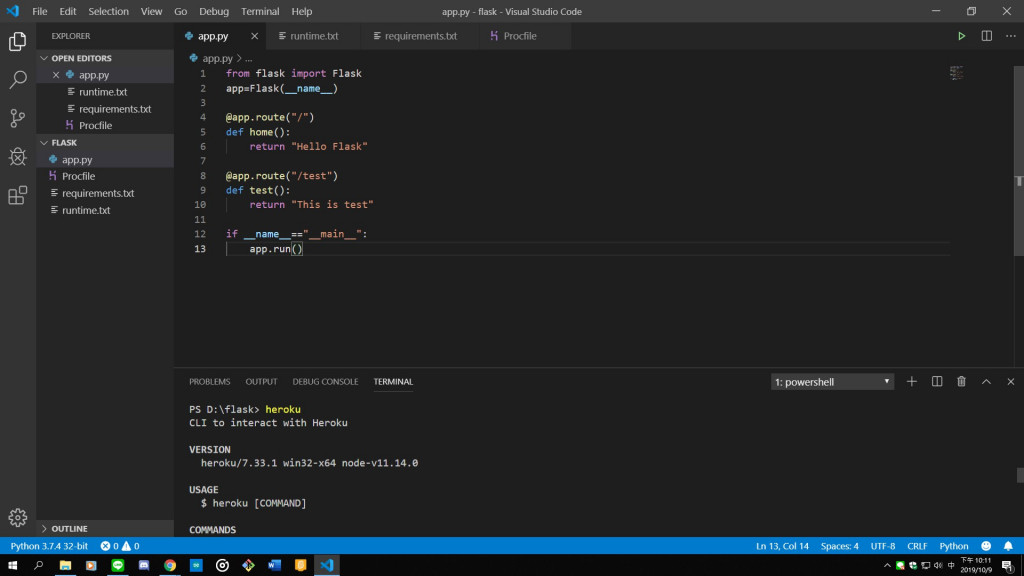1024x576 pixels.
Task: Select Python interpreter 3.7.4 32-bit
Action: (49, 546)
